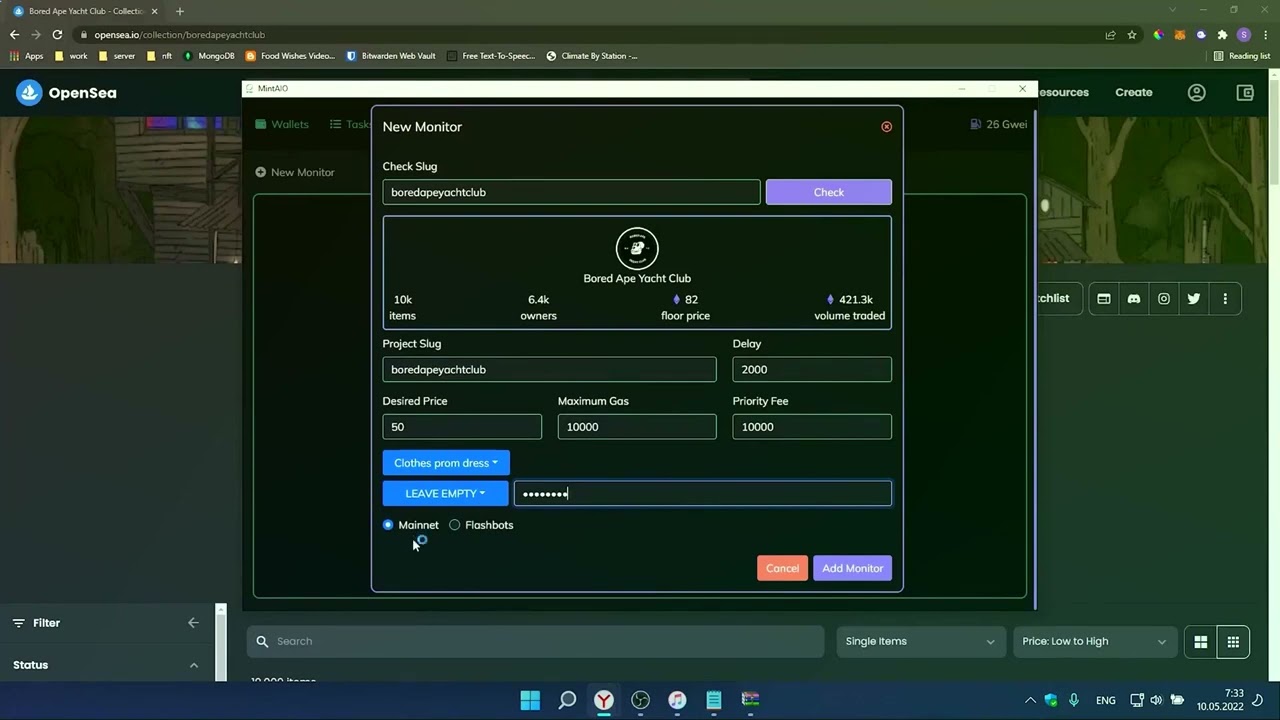Open the Apps bookmarks shortcut
Viewport: 1280px width, 720px height.
coord(27,56)
